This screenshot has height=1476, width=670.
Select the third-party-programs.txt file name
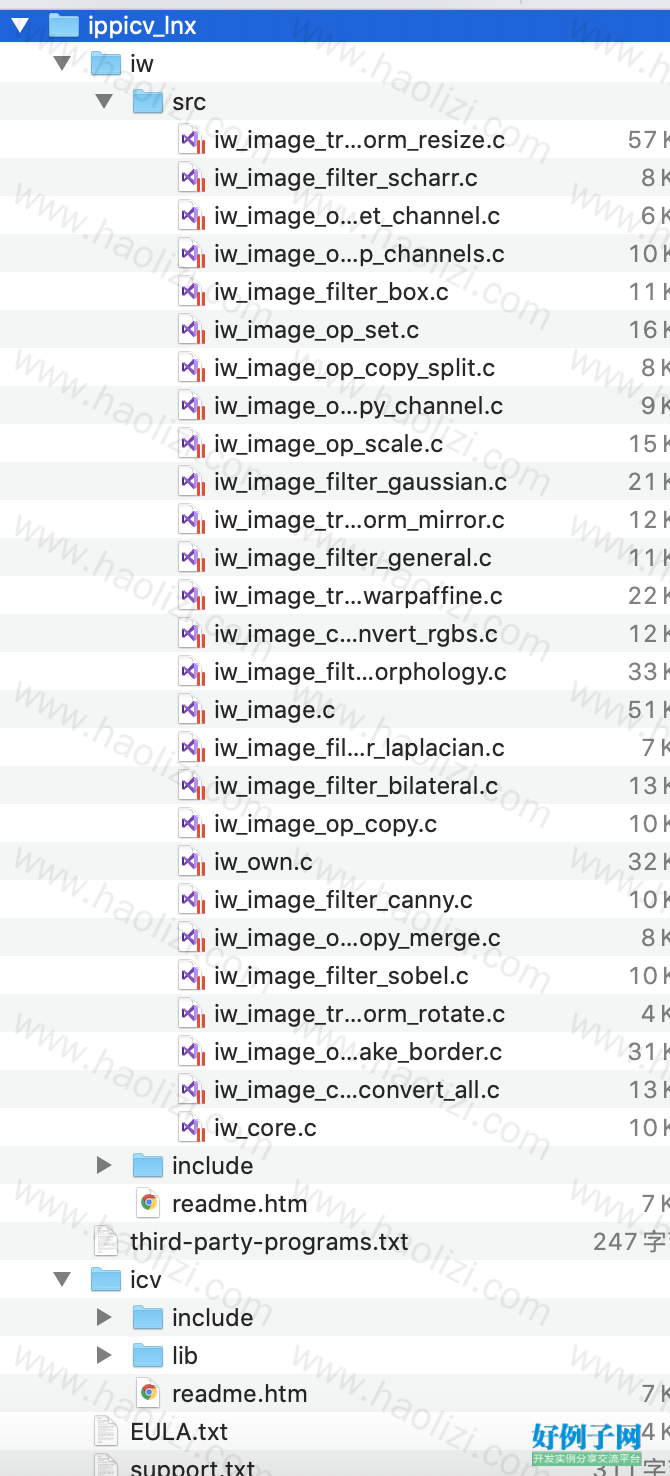coord(269,1242)
